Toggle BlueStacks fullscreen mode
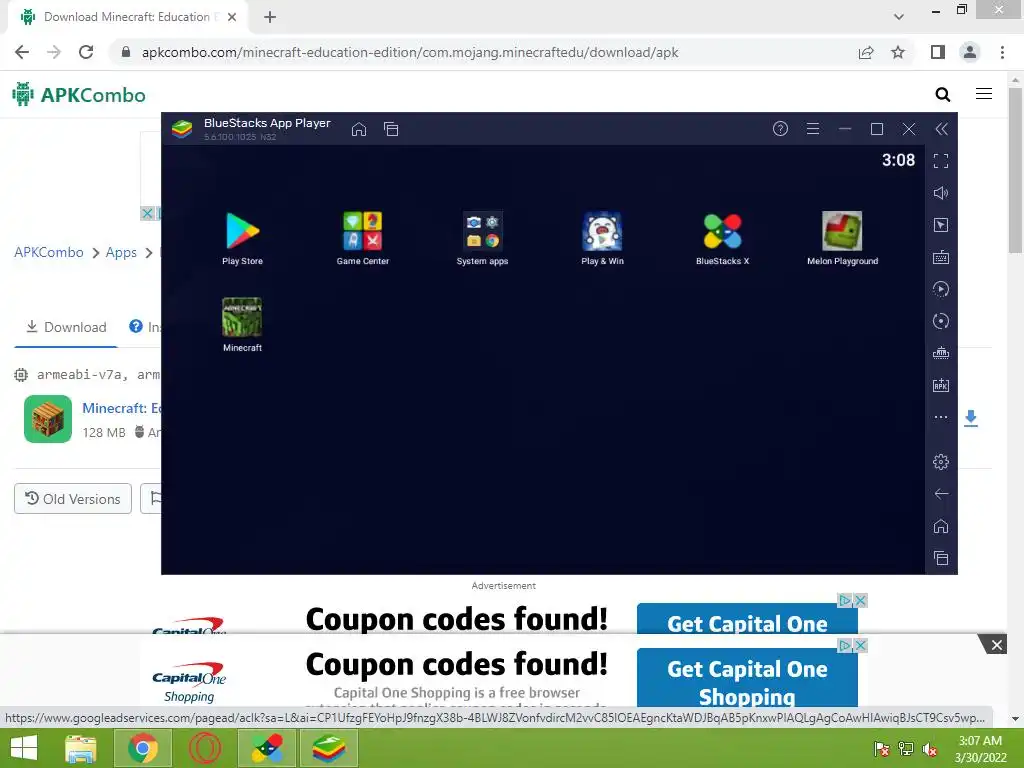Viewport: 1024px width, 768px height. [x=940, y=161]
